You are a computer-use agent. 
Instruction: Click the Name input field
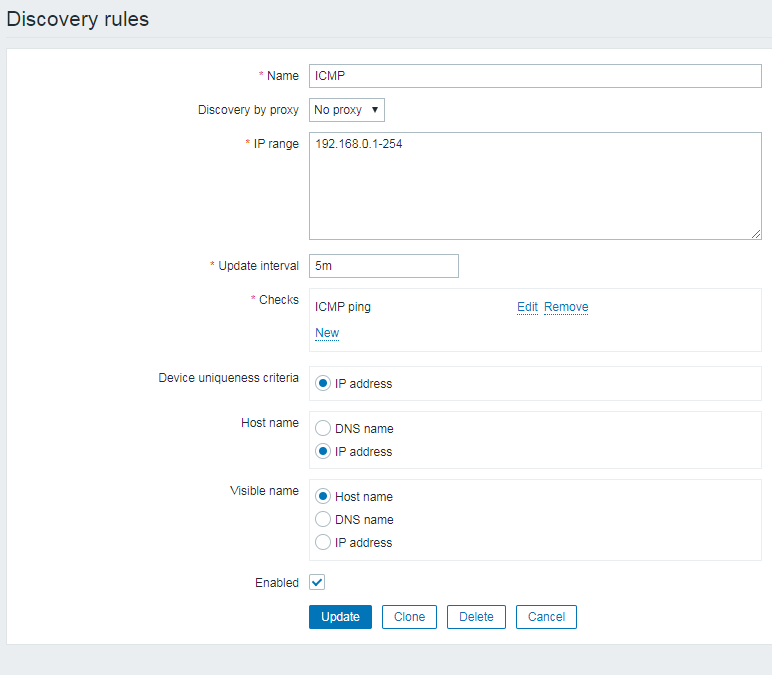click(x=535, y=76)
